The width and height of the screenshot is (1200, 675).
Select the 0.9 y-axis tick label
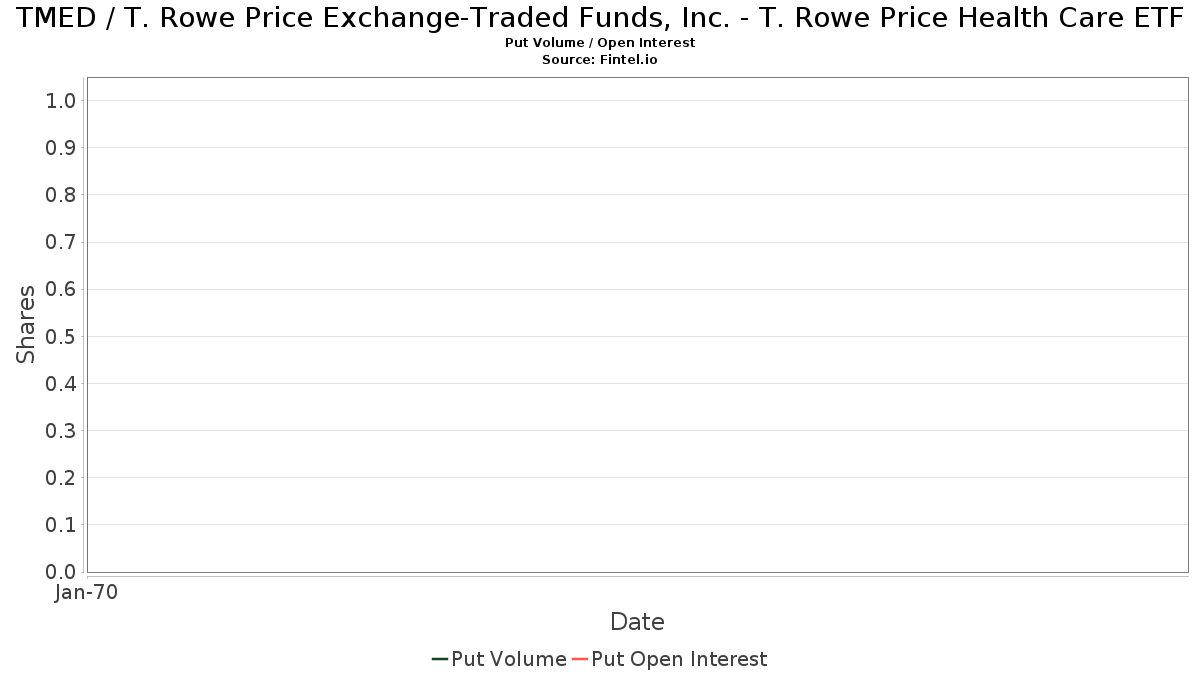pyautogui.click(x=61, y=148)
